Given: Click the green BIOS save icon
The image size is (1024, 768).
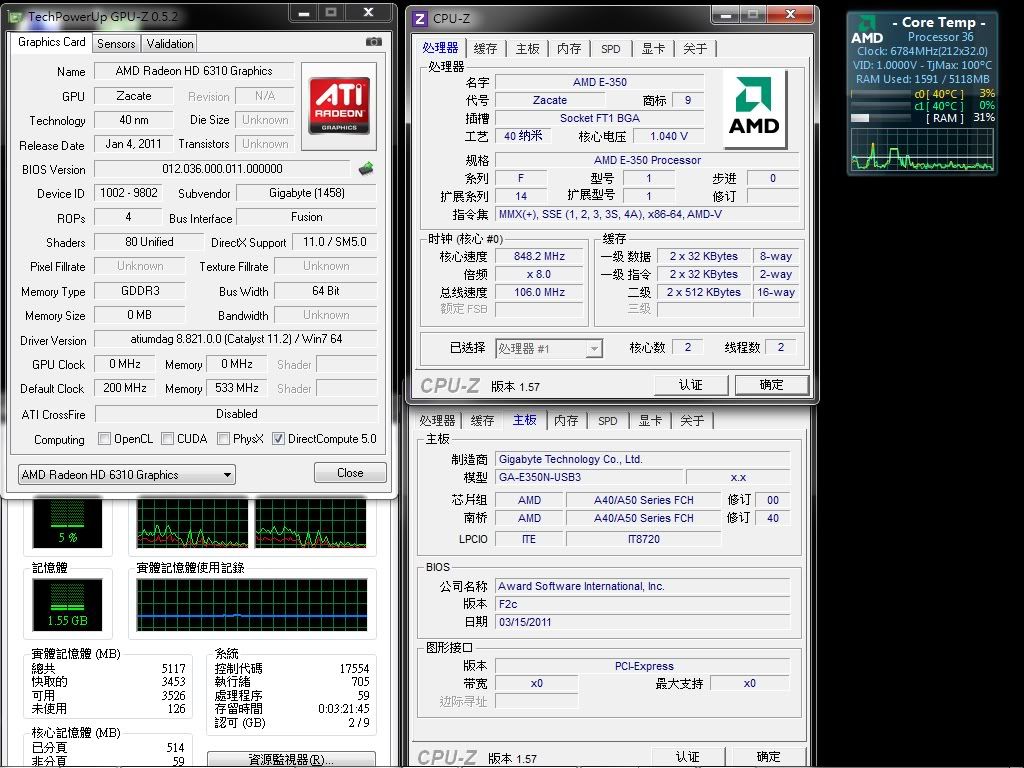Looking at the screenshot, I should click(x=367, y=169).
